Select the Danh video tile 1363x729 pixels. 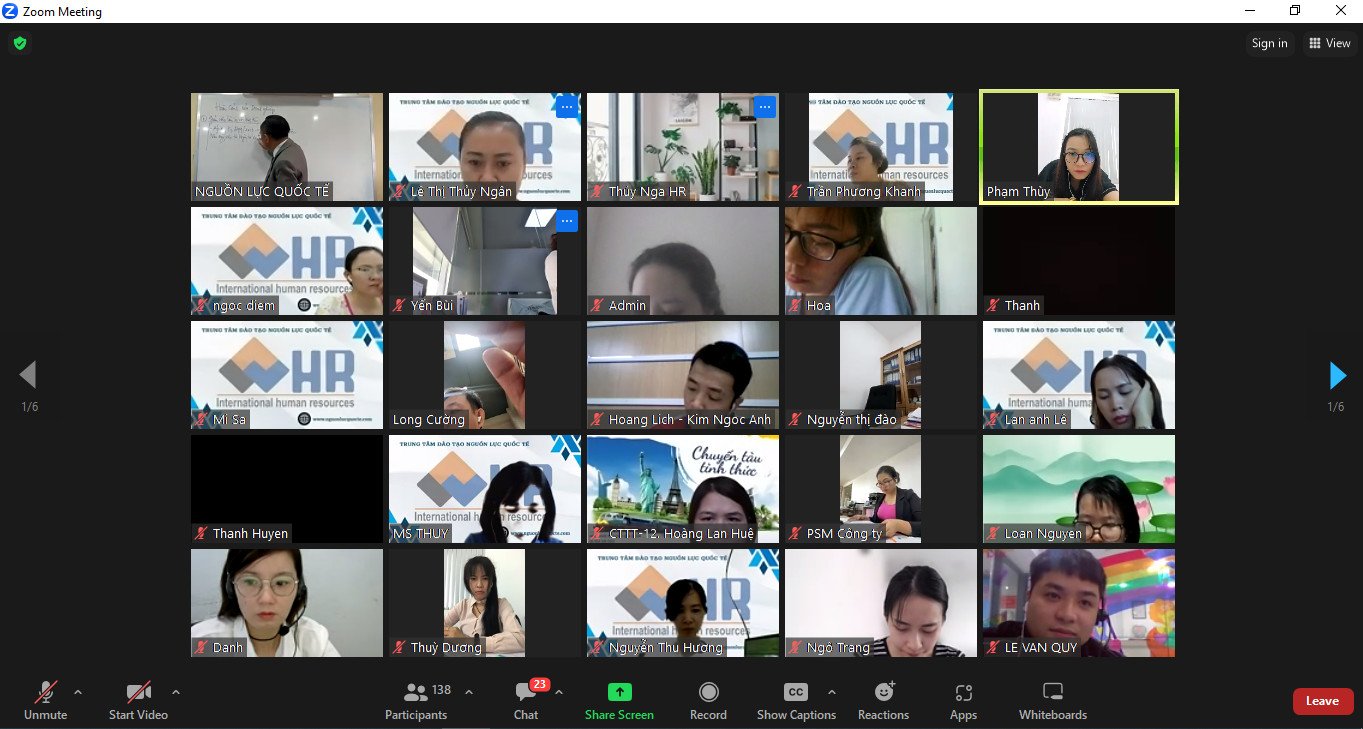pos(287,603)
